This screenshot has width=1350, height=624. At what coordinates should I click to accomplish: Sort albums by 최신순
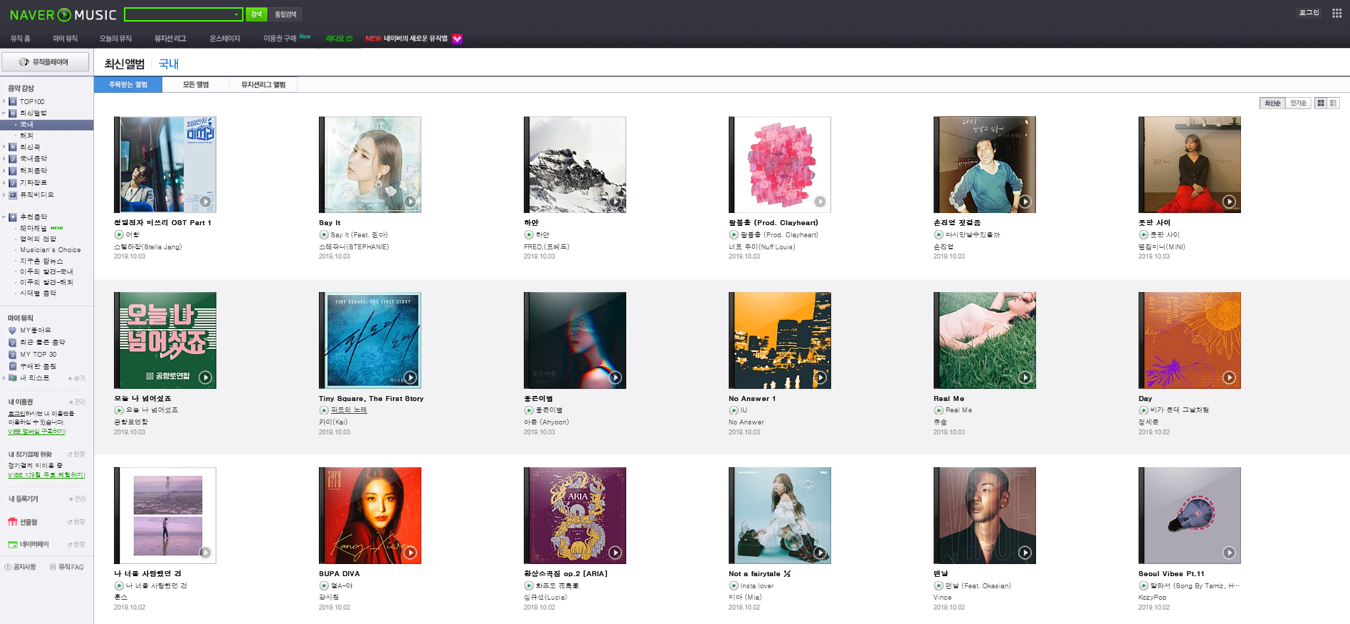point(1273,103)
